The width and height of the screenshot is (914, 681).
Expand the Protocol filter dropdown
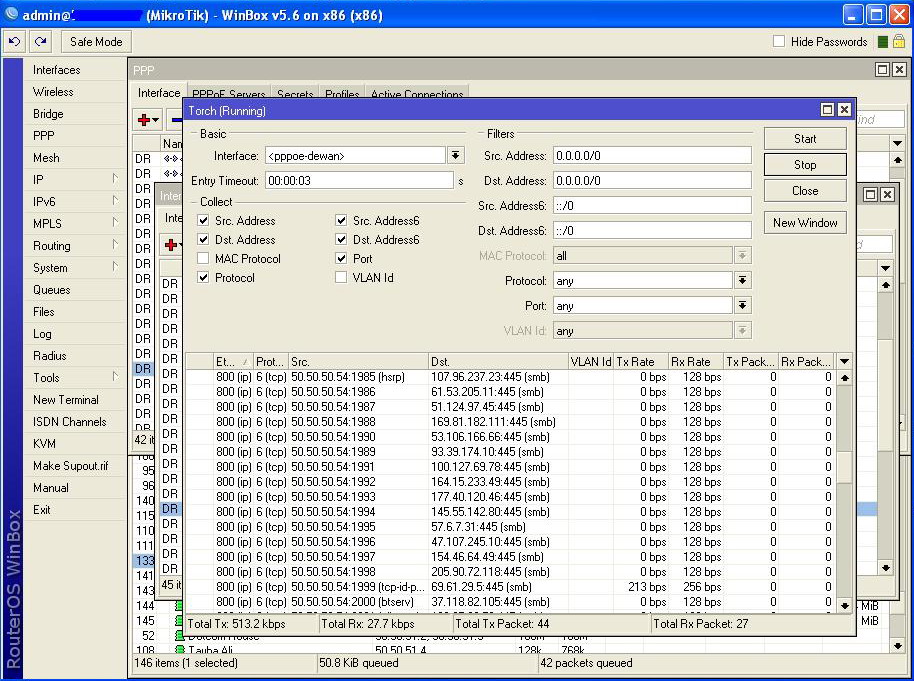tap(743, 281)
